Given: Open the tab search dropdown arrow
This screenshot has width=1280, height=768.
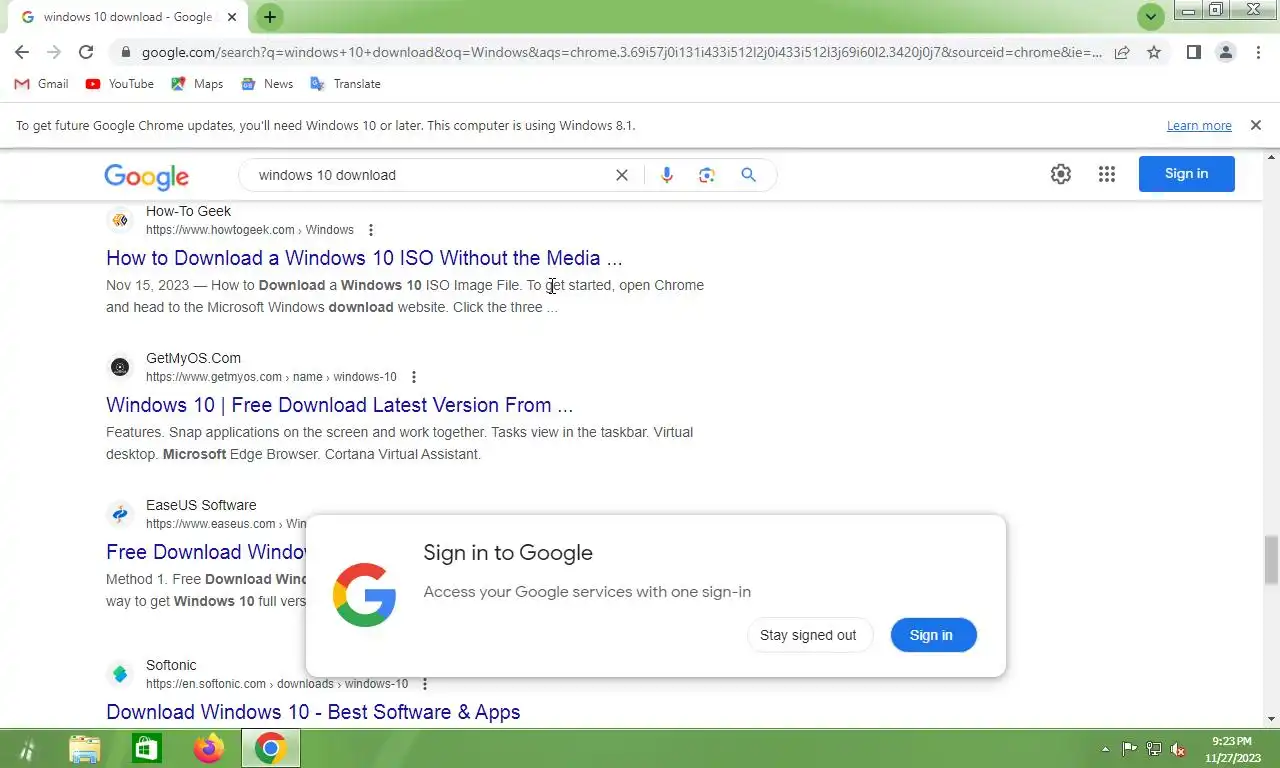Looking at the screenshot, I should pyautogui.click(x=1151, y=17).
